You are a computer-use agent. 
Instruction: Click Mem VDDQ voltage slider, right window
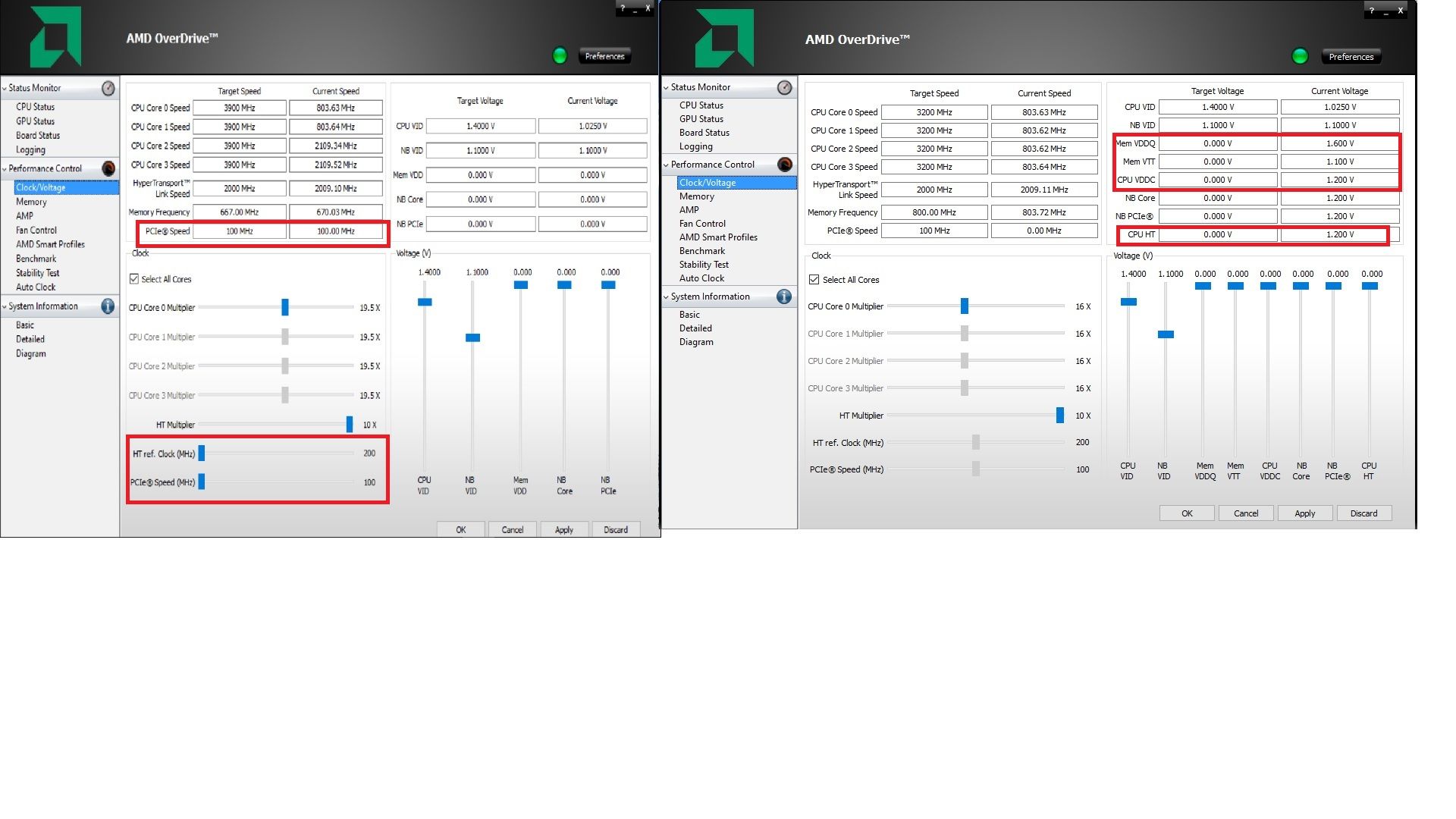1203,286
